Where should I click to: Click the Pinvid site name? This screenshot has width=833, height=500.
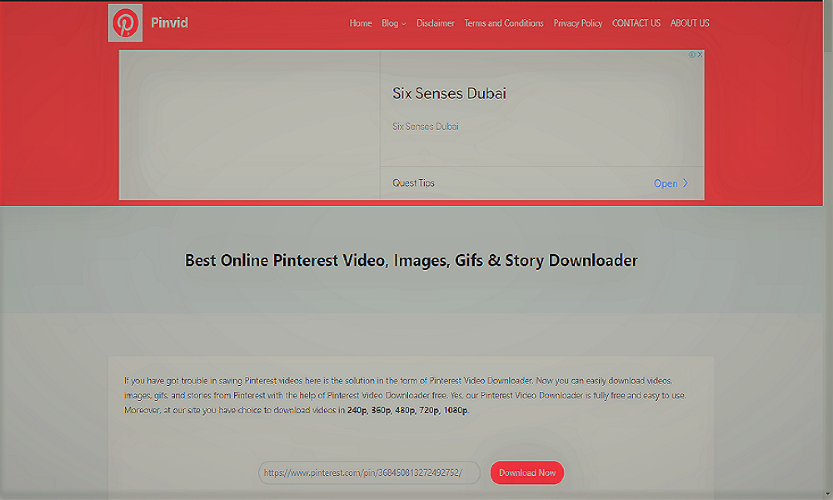(x=169, y=23)
